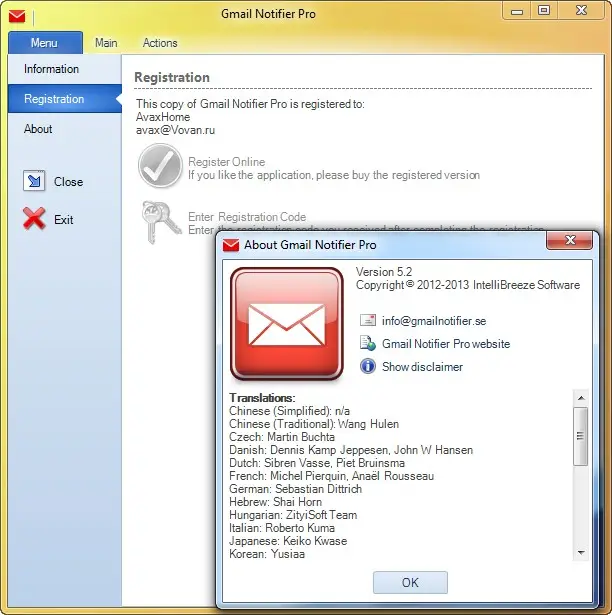Click 'Japanese: Keiko Kwase' line
This screenshot has width=612, height=615.
tap(288, 541)
